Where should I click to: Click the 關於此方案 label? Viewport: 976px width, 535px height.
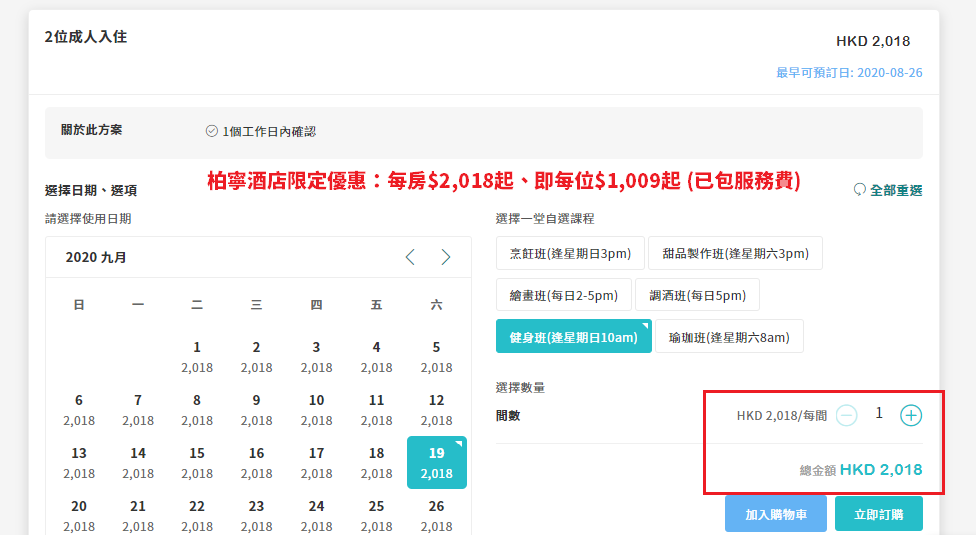click(92, 130)
